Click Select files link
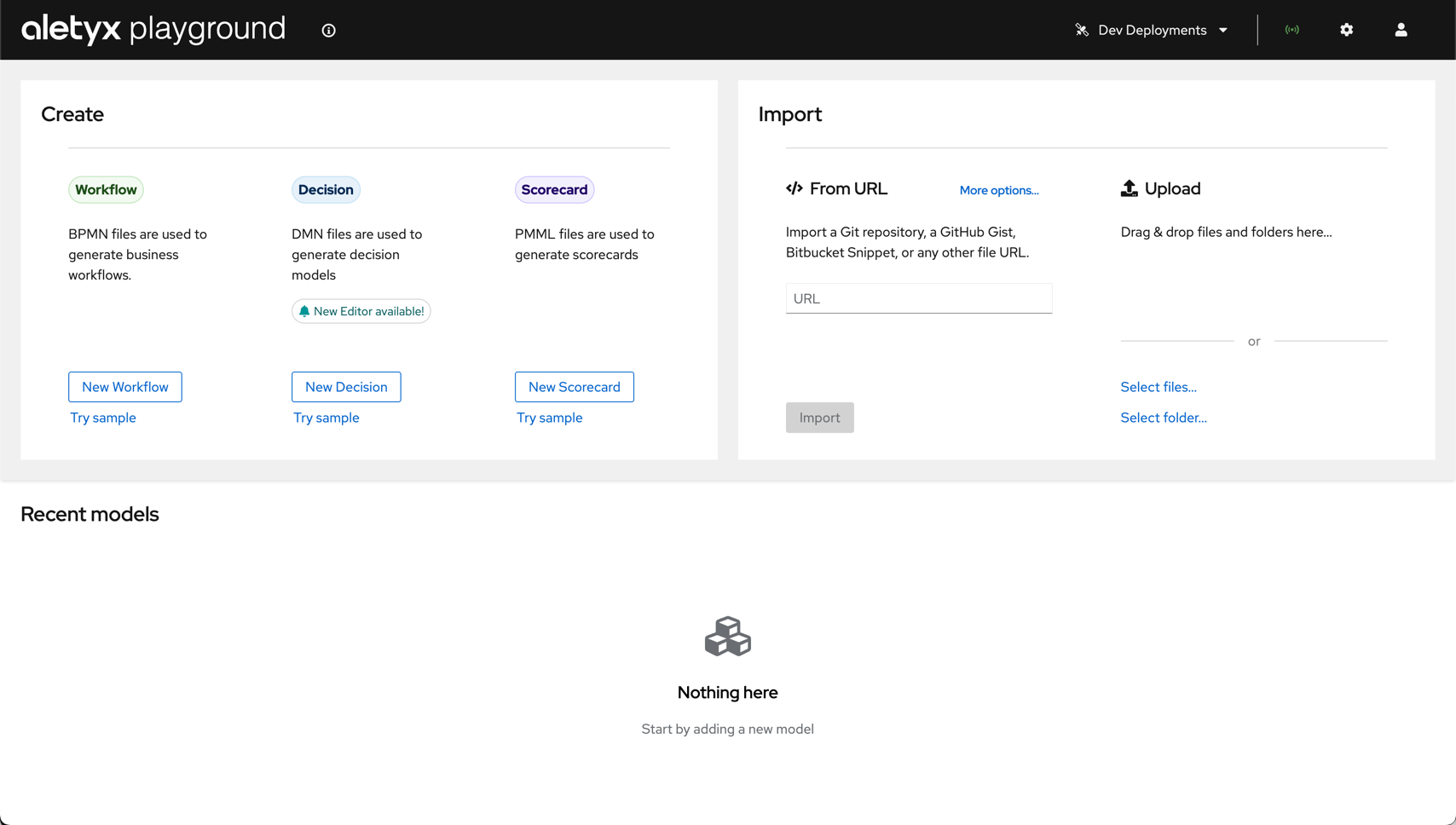 pyautogui.click(x=1158, y=387)
